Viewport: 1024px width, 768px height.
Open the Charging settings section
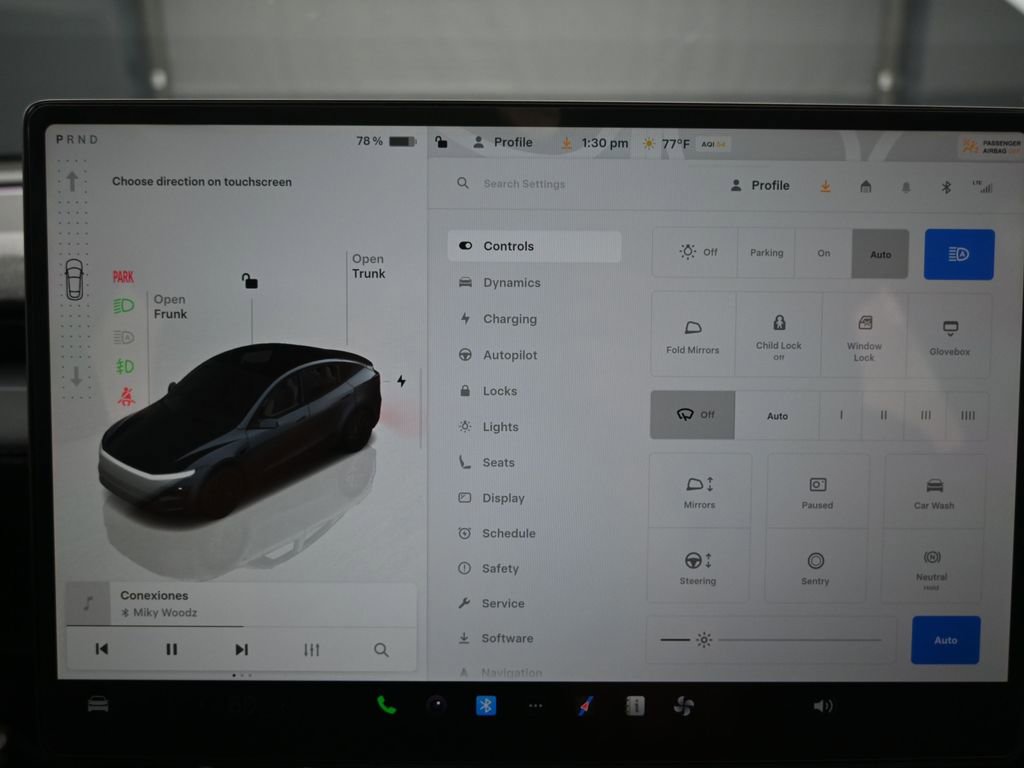point(508,318)
